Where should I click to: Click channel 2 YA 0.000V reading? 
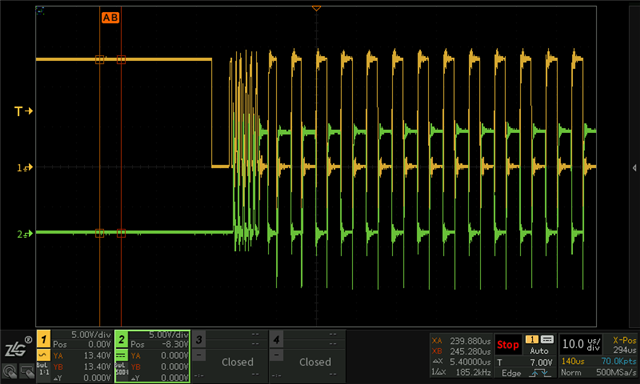click(x=159, y=356)
